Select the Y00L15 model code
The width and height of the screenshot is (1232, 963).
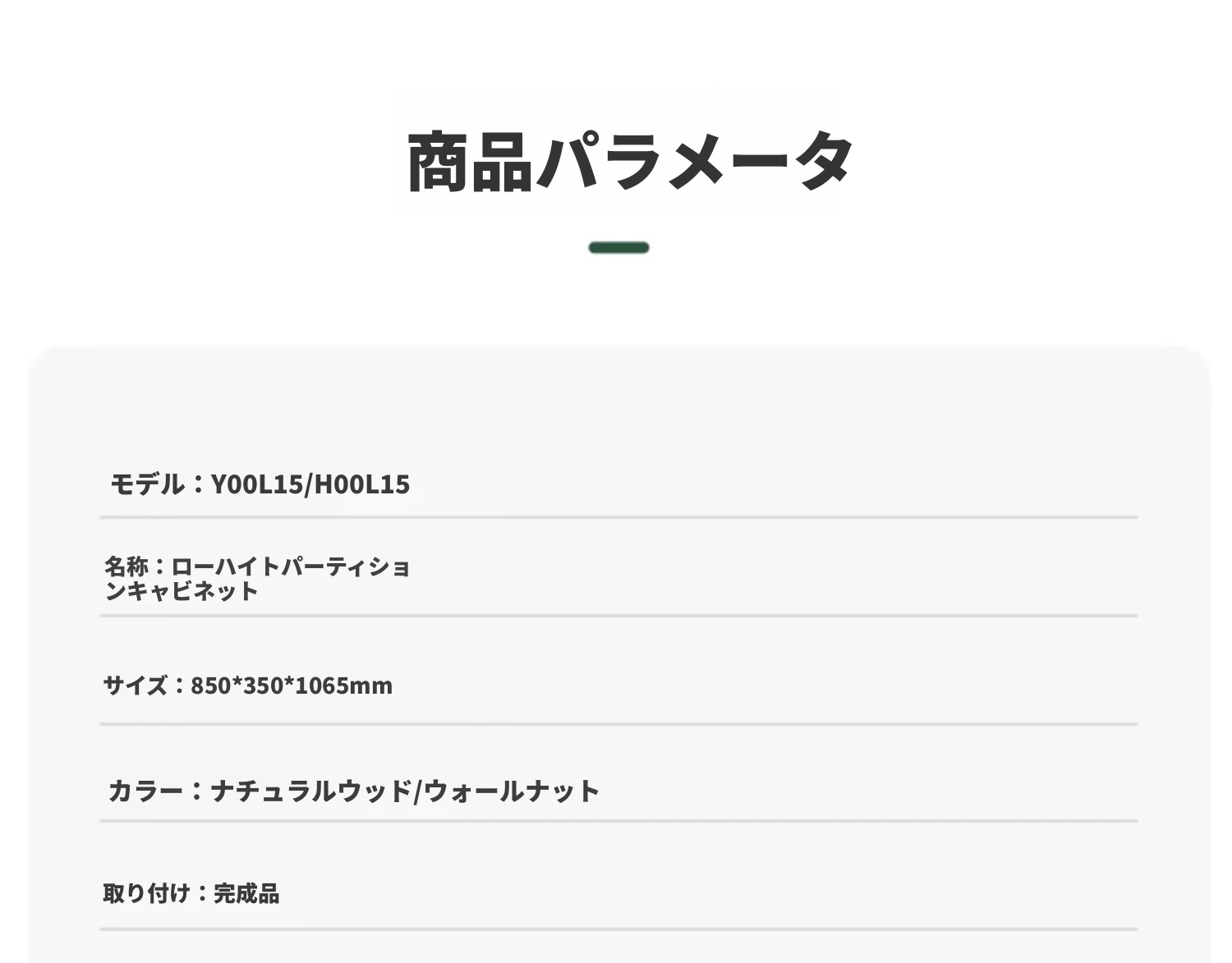pos(257,484)
